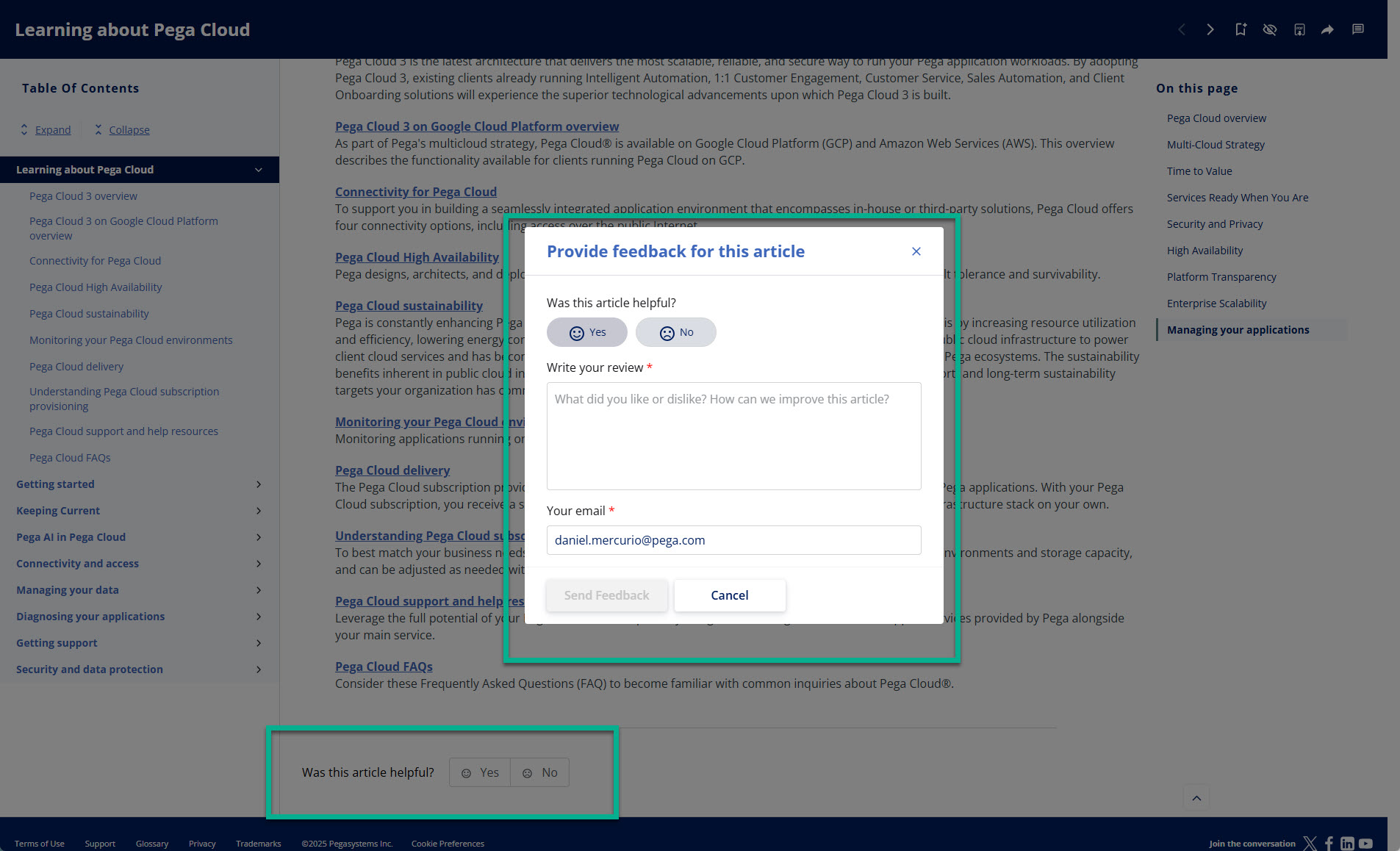Open Connectivity for Pega Cloud article link
Image resolution: width=1400 pixels, height=851 pixels.
pyautogui.click(x=416, y=192)
